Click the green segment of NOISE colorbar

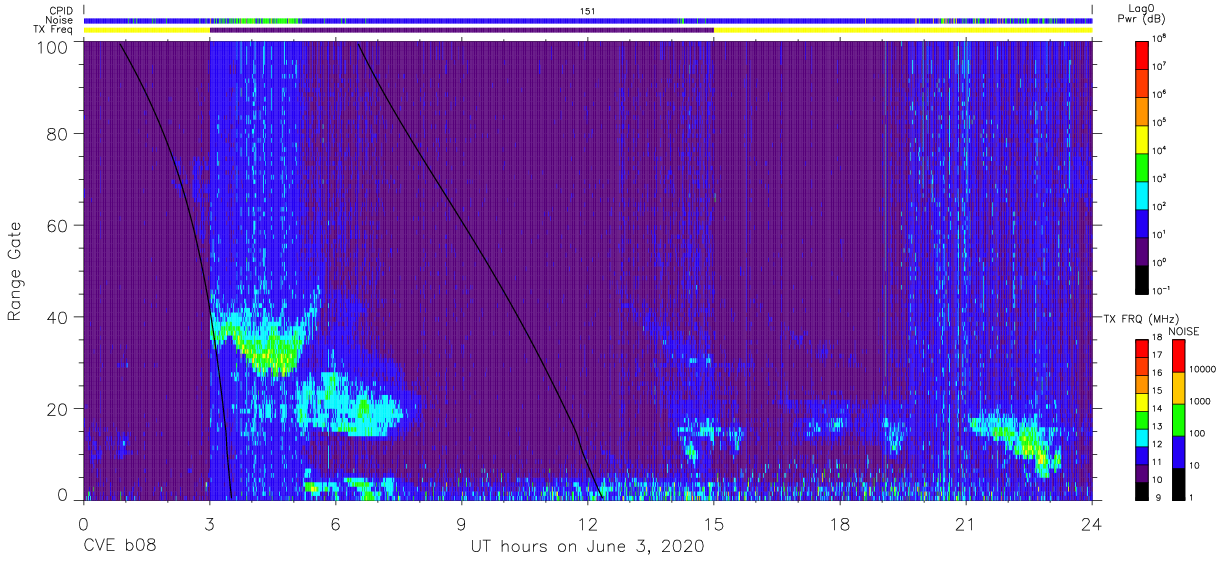[x=1178, y=420]
